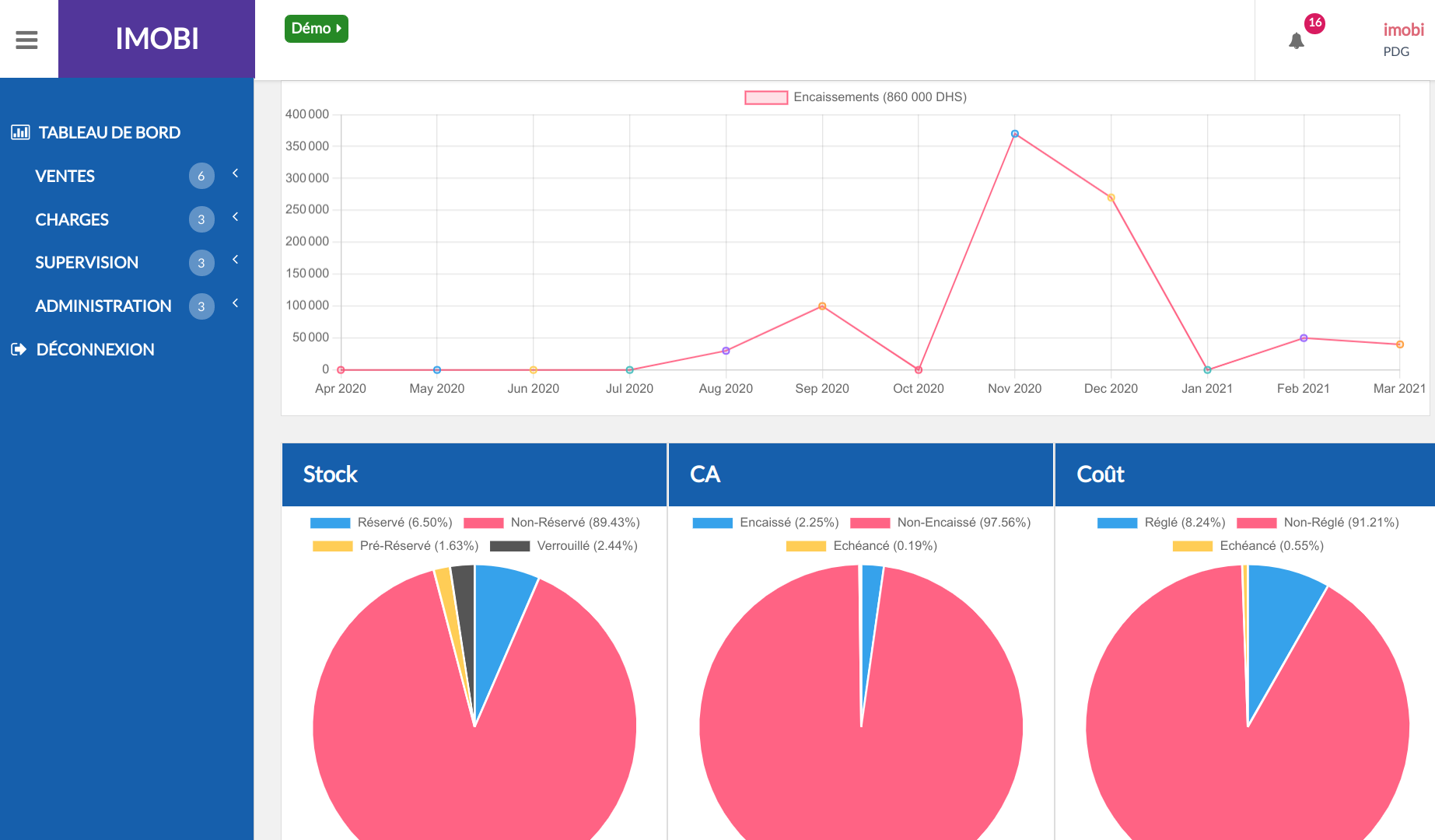Click Echéancé yellow swatch in Coût legend
The image size is (1435, 840).
(1192, 546)
